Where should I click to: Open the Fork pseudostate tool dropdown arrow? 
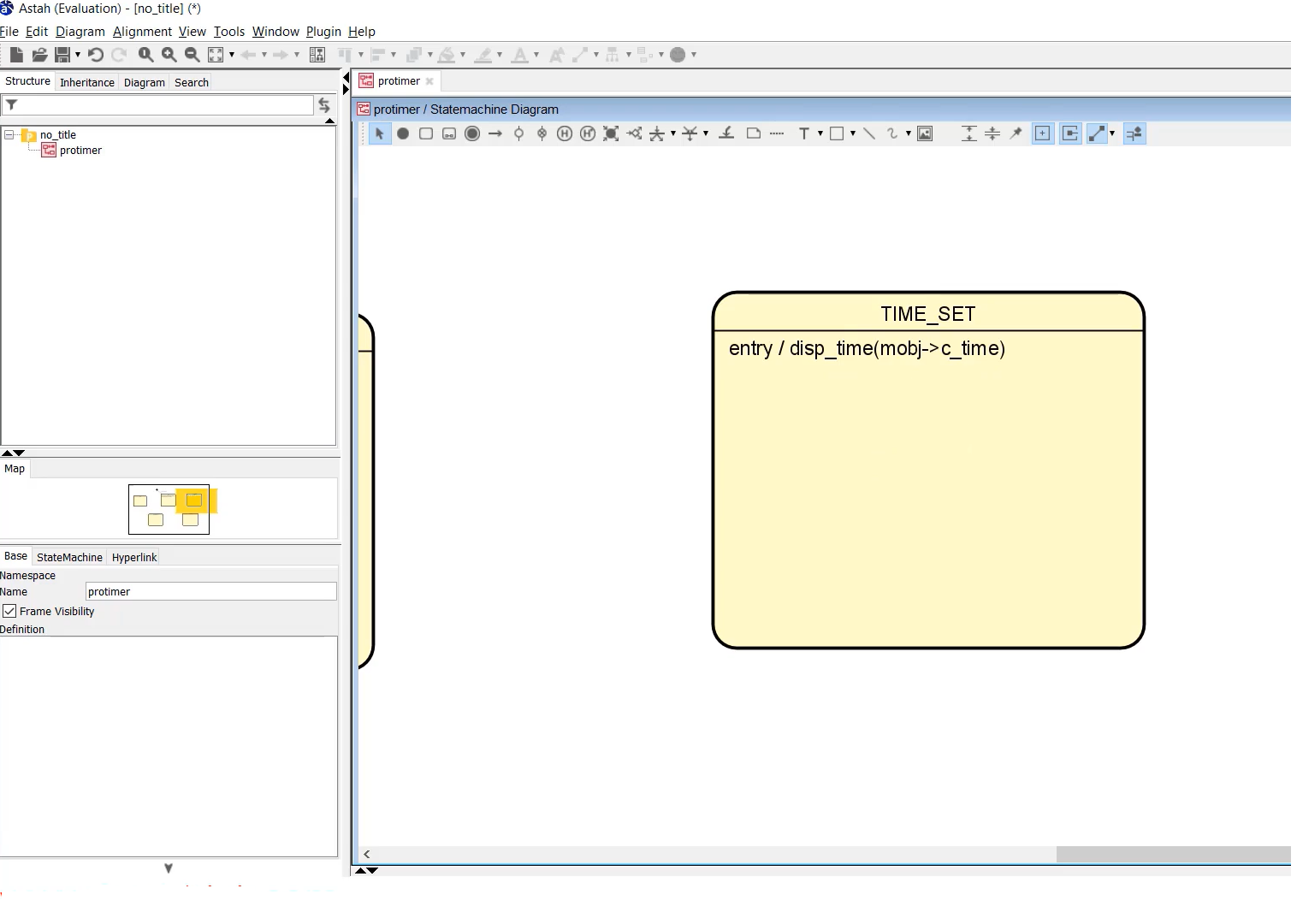point(673,133)
